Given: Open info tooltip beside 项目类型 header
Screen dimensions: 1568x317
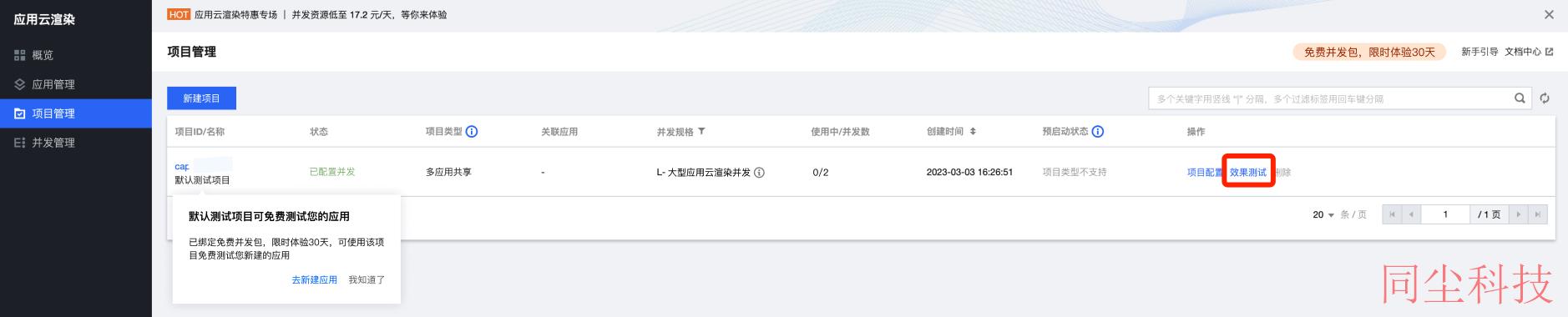Looking at the screenshot, I should tap(472, 132).
